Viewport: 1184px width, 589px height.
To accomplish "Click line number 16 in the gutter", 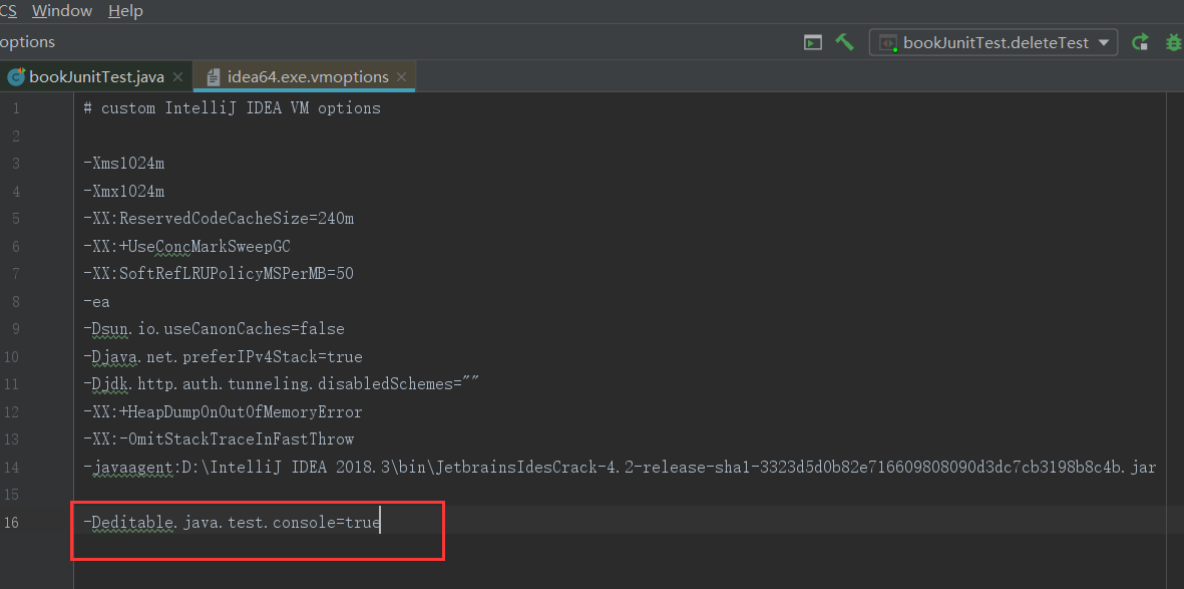I will click(11, 523).
